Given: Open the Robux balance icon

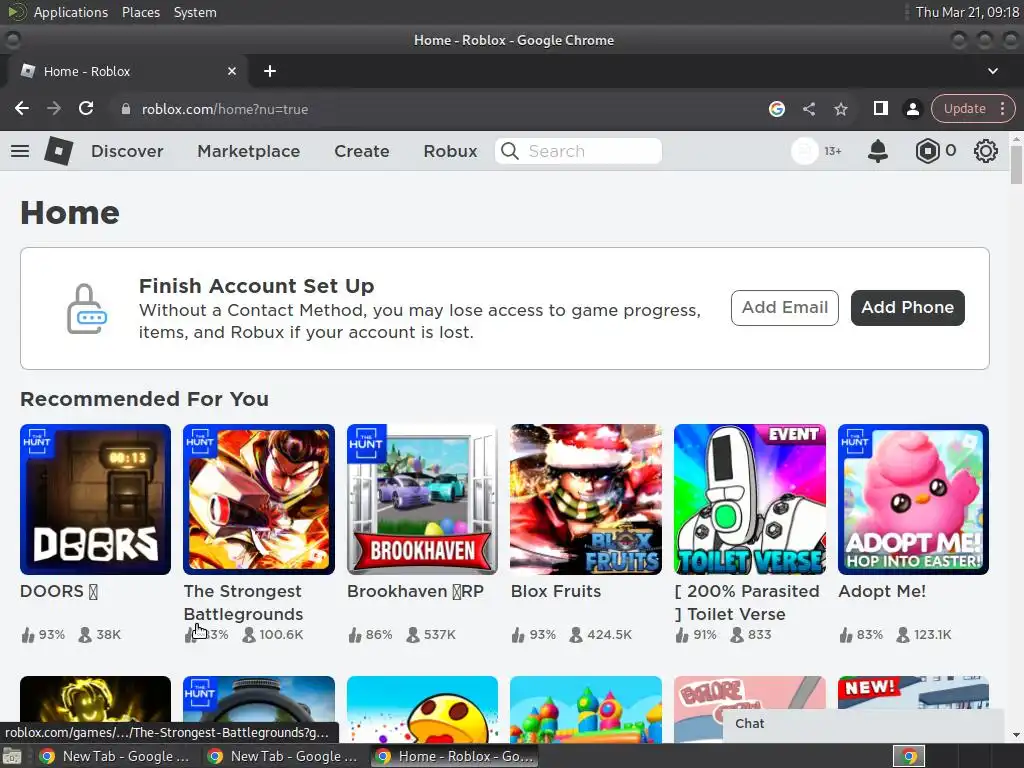Looking at the screenshot, I should (927, 151).
